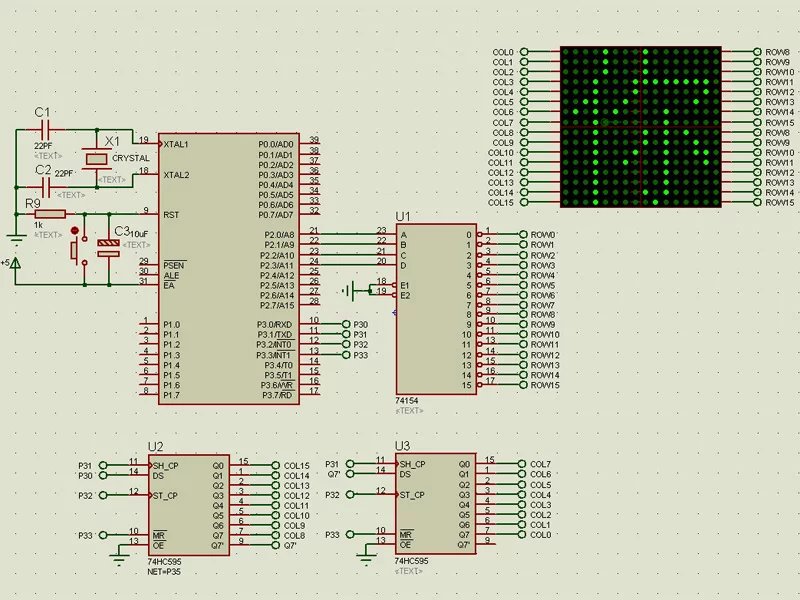Select the U1 74154 decoder body

click(436, 309)
